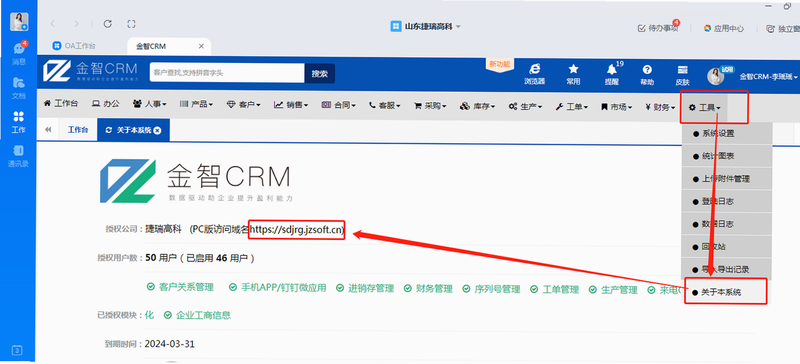800x364 pixels.
Task: Select the 工作 work icon in sidebar
Action: click(19, 122)
